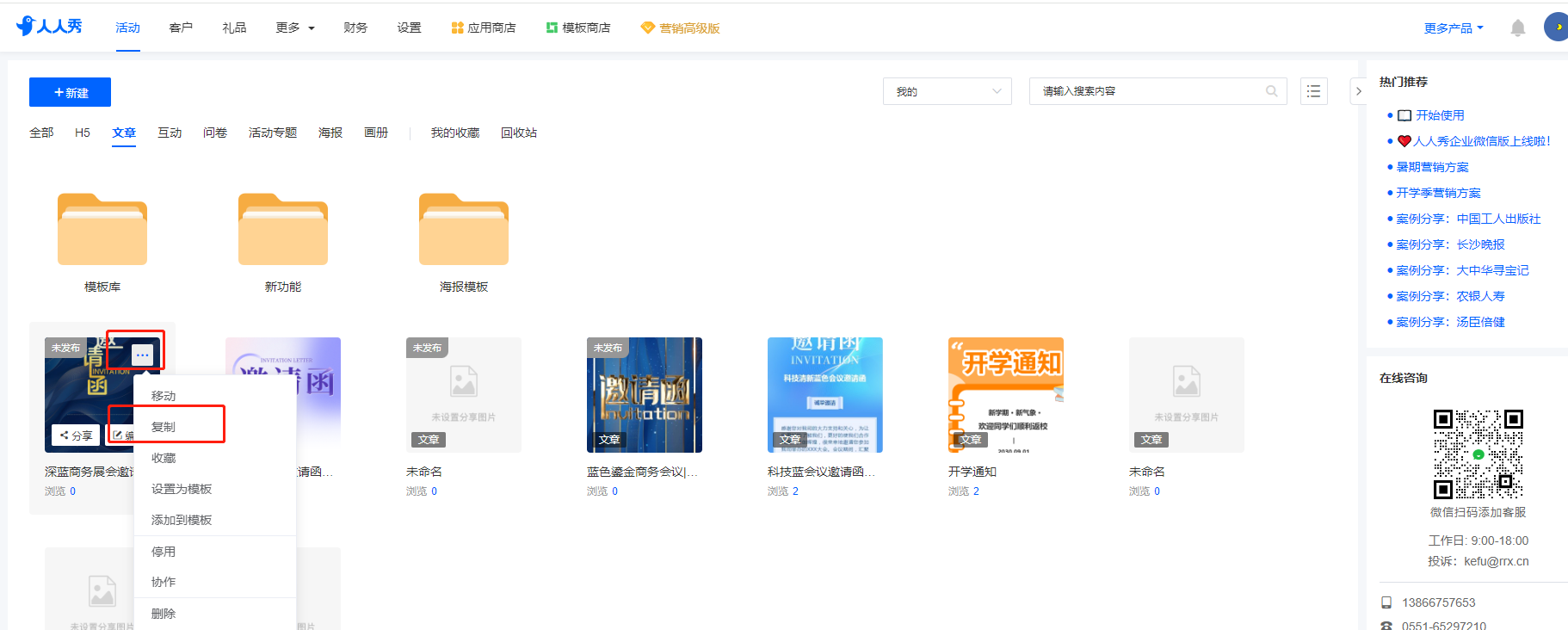Open the 开学季营销方案 link
1568x630 pixels.
pyautogui.click(x=1438, y=193)
